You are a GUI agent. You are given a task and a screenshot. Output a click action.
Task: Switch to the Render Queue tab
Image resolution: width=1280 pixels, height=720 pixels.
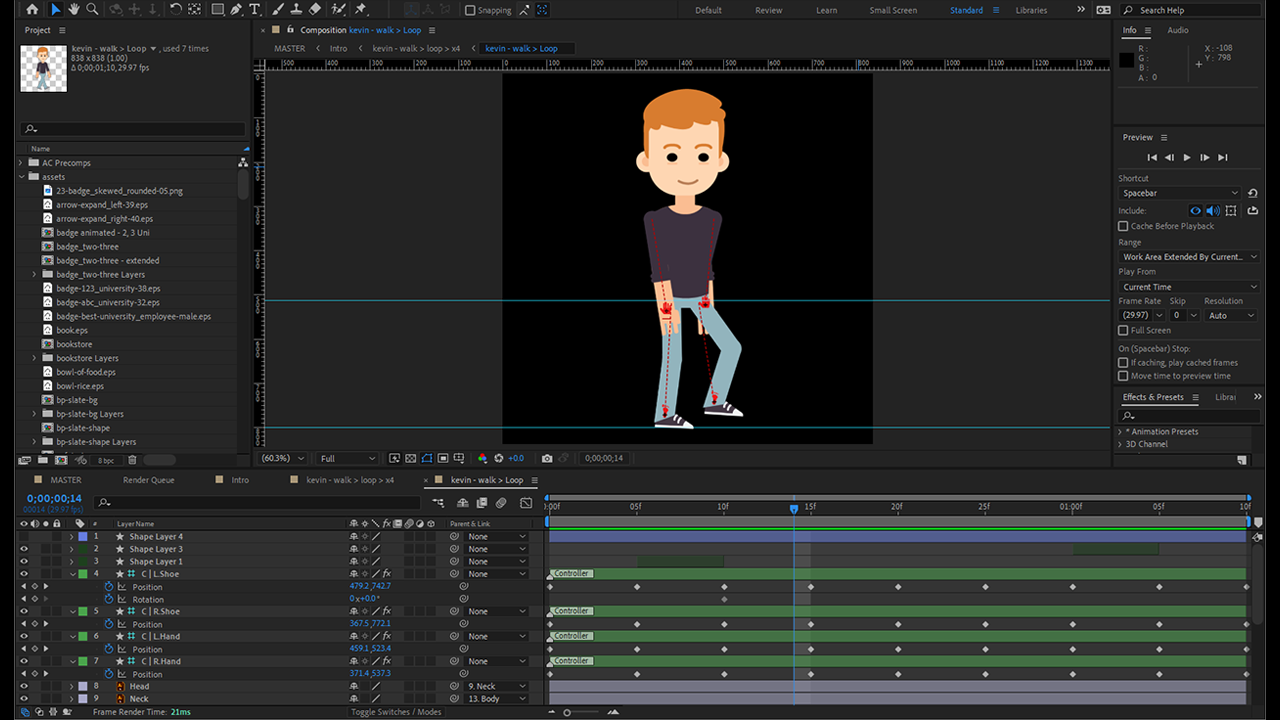point(148,480)
